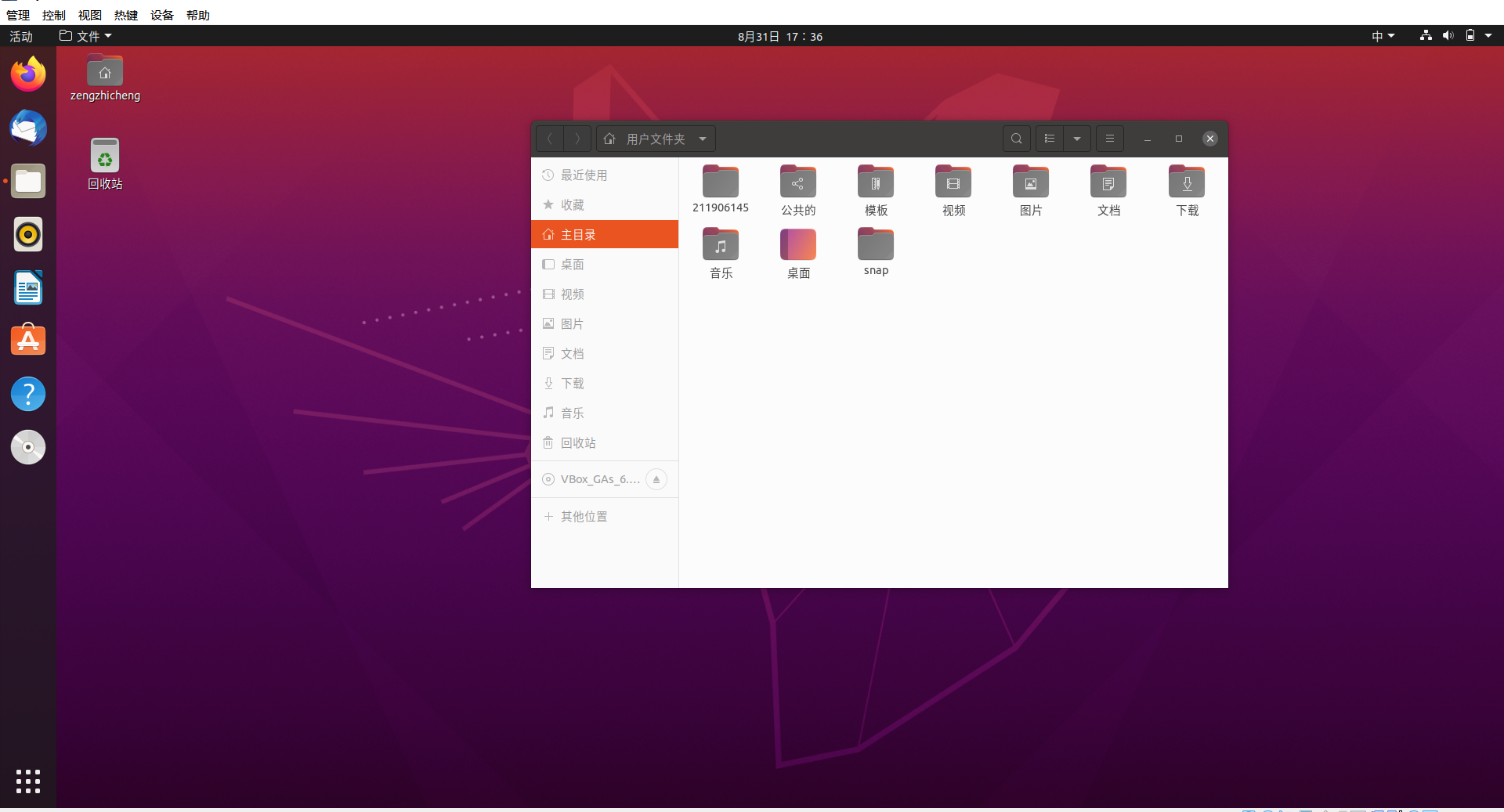
Task: Select the 视频 folder in main pane
Action: (x=953, y=190)
